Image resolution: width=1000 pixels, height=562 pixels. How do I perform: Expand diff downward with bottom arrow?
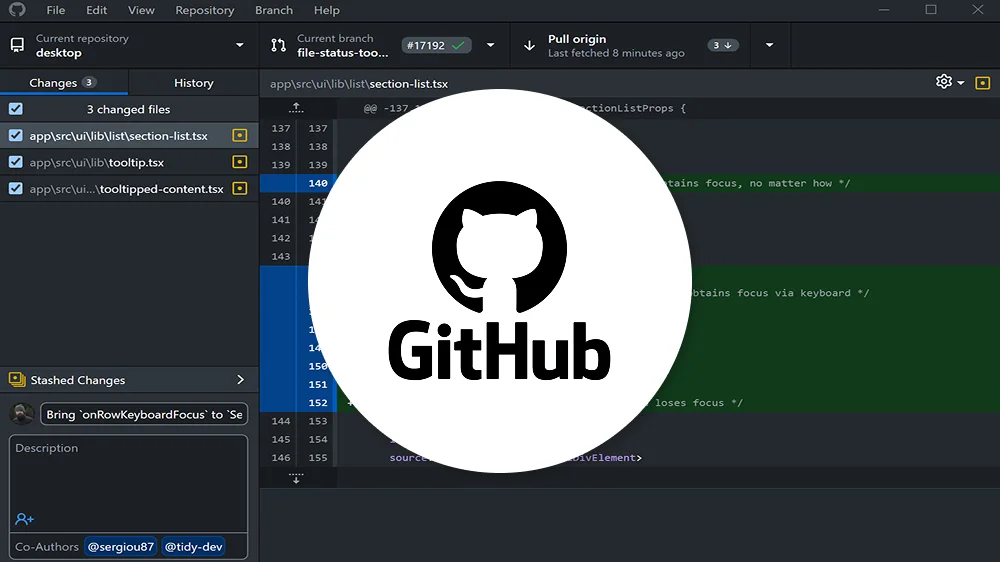pyautogui.click(x=296, y=478)
